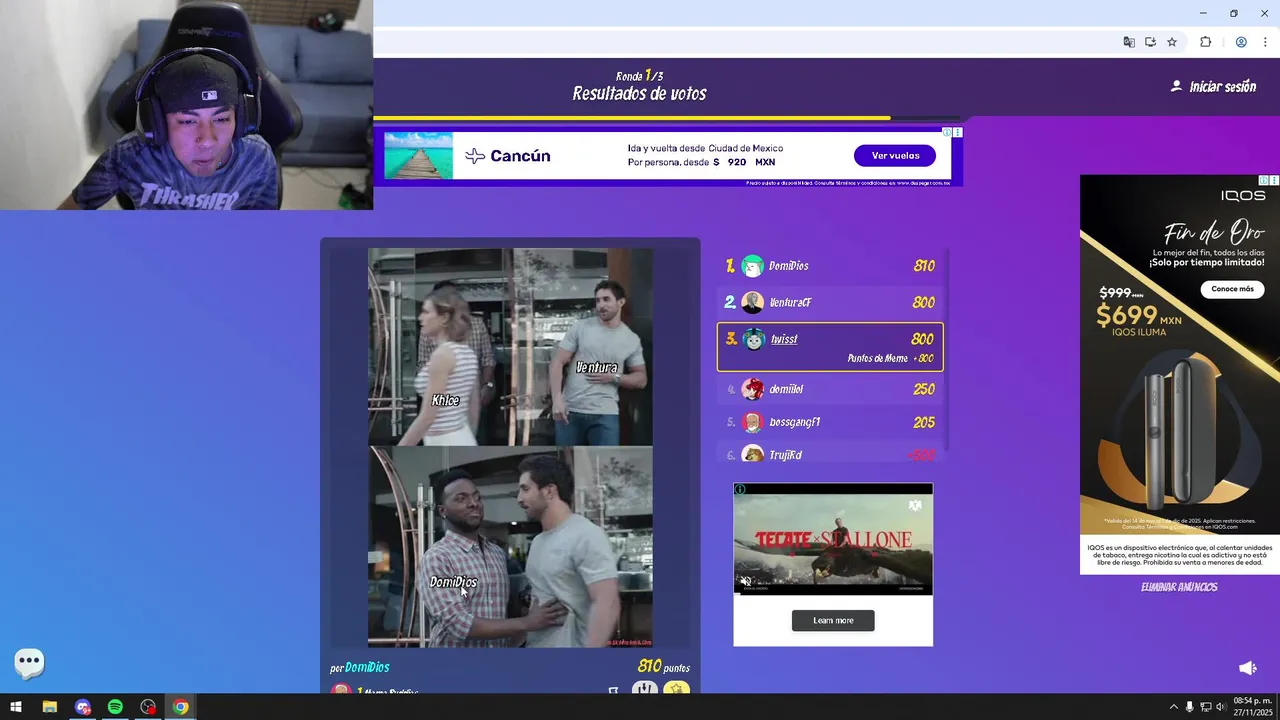Open the Chrome three-dot menu
Viewport: 1280px width, 720px height.
pyautogui.click(x=1265, y=42)
